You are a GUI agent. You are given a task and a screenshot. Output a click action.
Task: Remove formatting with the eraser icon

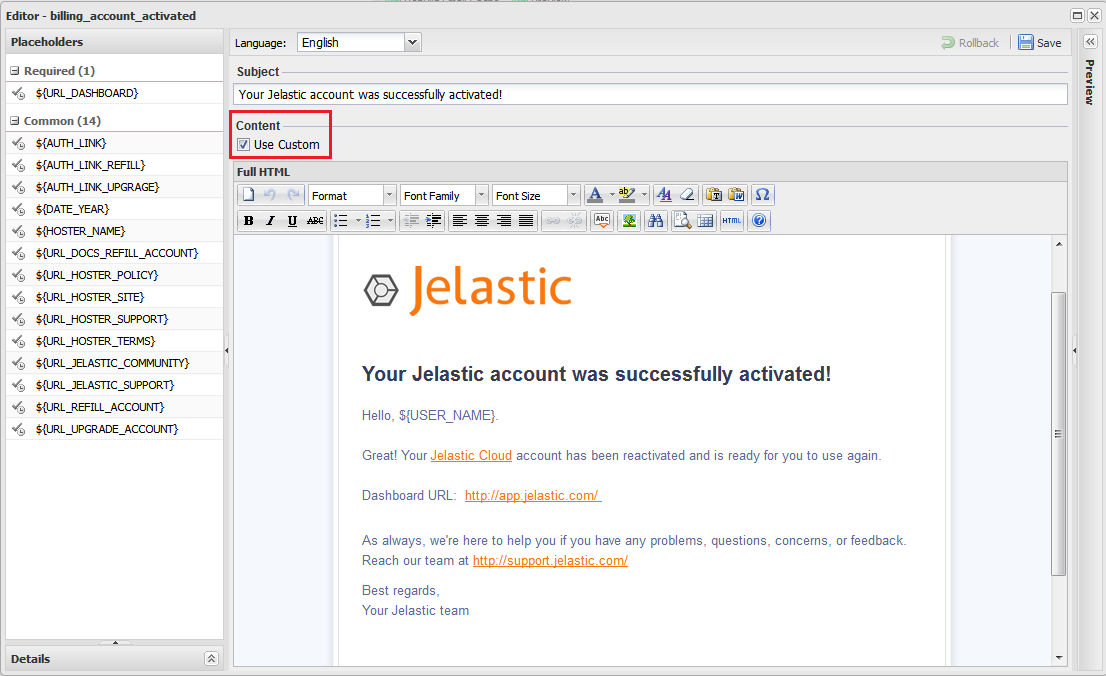tap(687, 195)
